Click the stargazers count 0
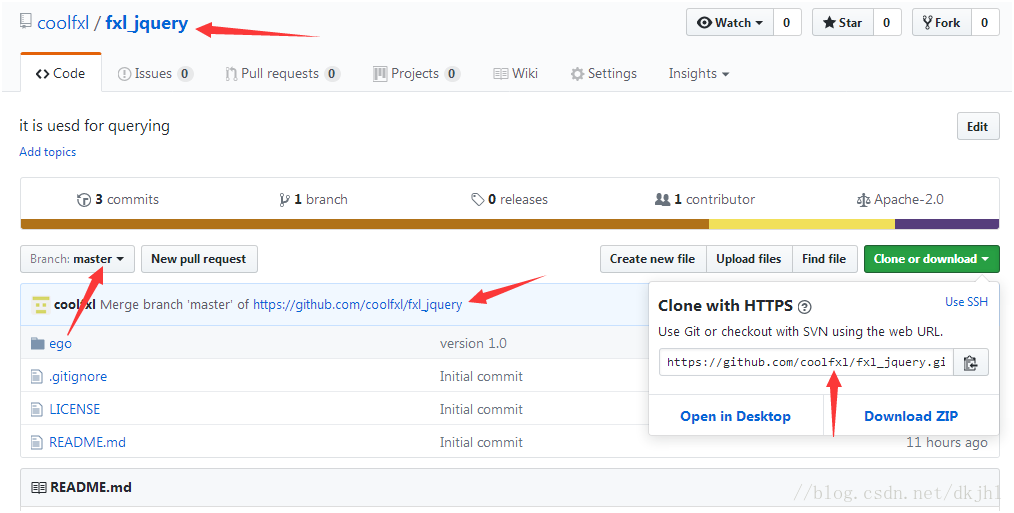 (x=887, y=23)
